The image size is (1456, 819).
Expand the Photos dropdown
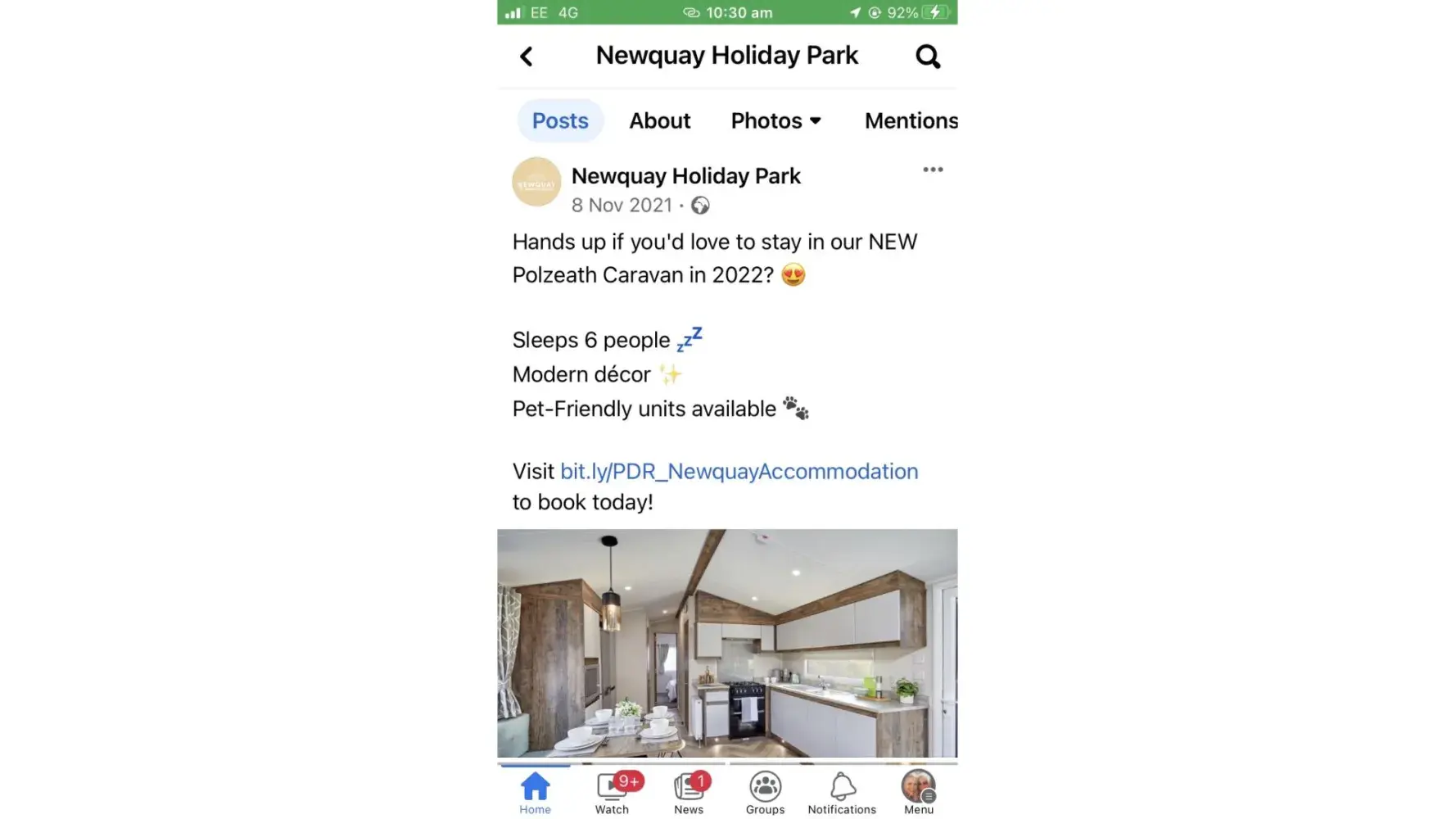pos(775,120)
